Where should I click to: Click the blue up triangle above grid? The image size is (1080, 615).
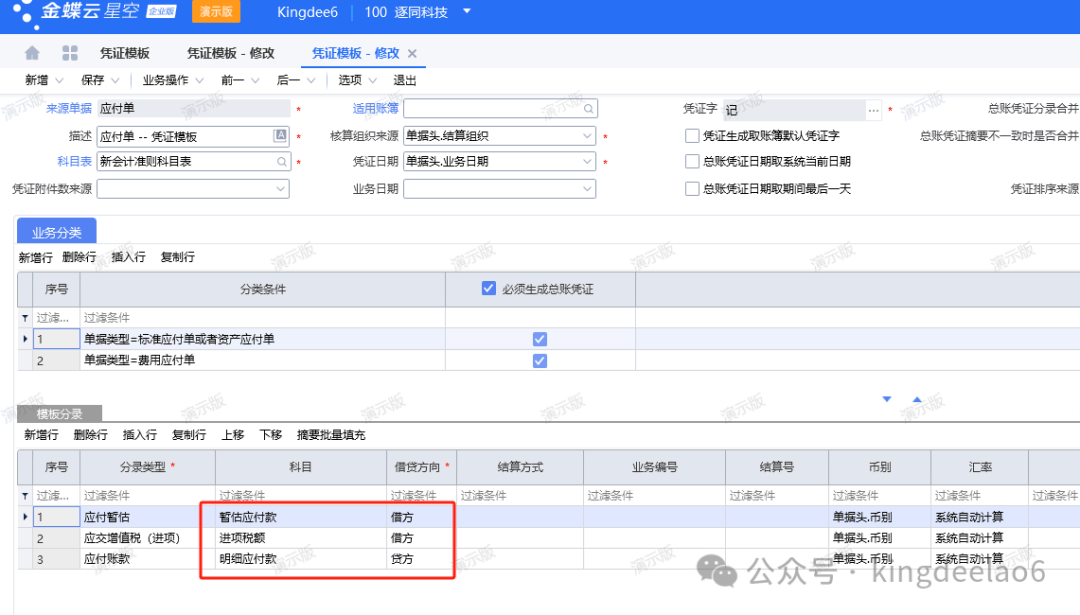point(917,400)
